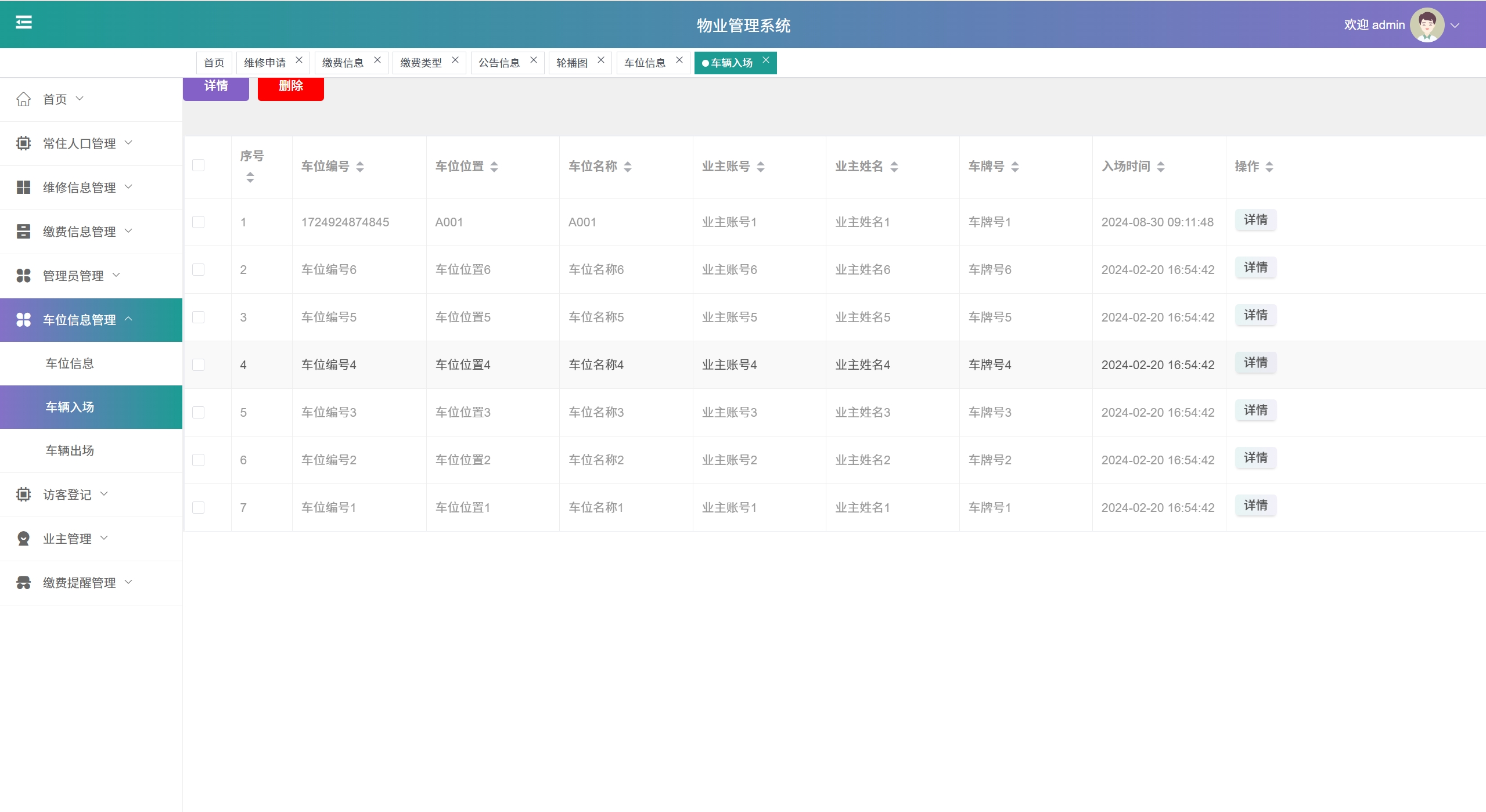
Task: Click the admin user avatar
Action: (x=1427, y=25)
